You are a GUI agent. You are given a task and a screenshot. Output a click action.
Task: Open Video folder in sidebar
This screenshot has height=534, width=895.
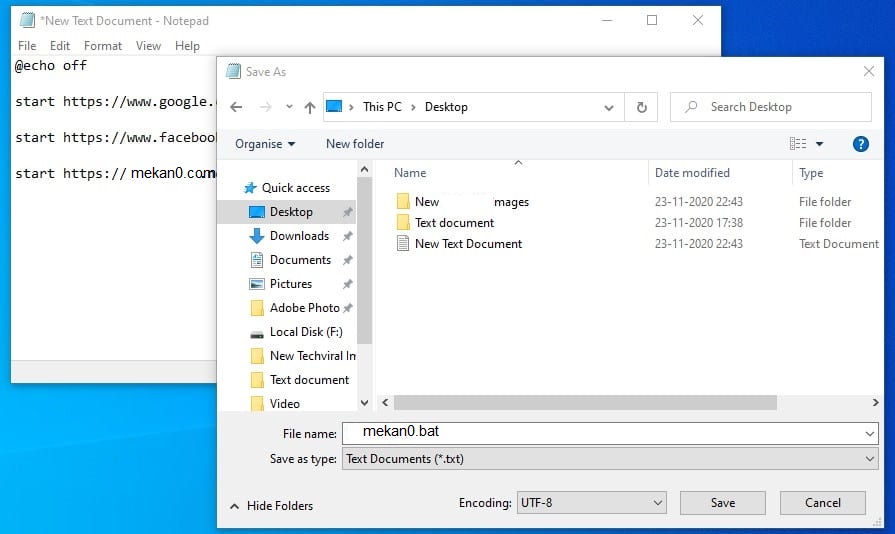(284, 403)
